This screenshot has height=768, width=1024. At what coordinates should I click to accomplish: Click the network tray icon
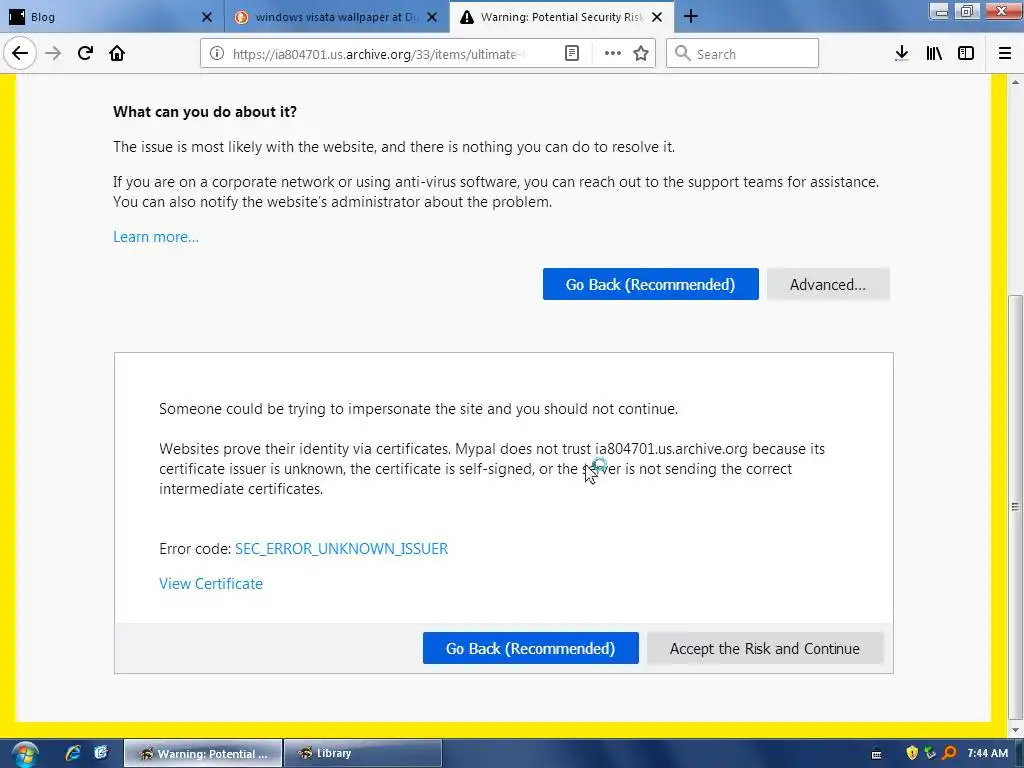pyautogui.click(x=931, y=753)
